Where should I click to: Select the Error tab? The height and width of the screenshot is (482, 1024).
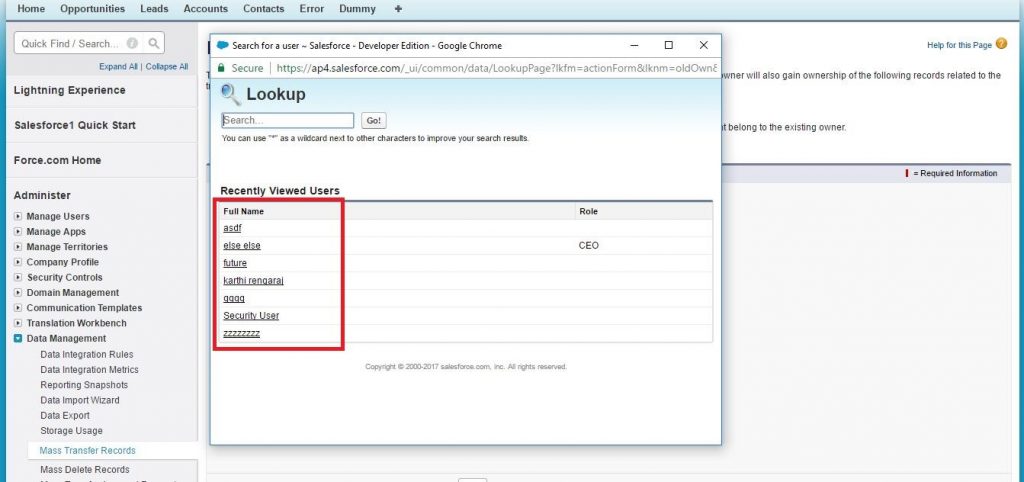click(312, 9)
